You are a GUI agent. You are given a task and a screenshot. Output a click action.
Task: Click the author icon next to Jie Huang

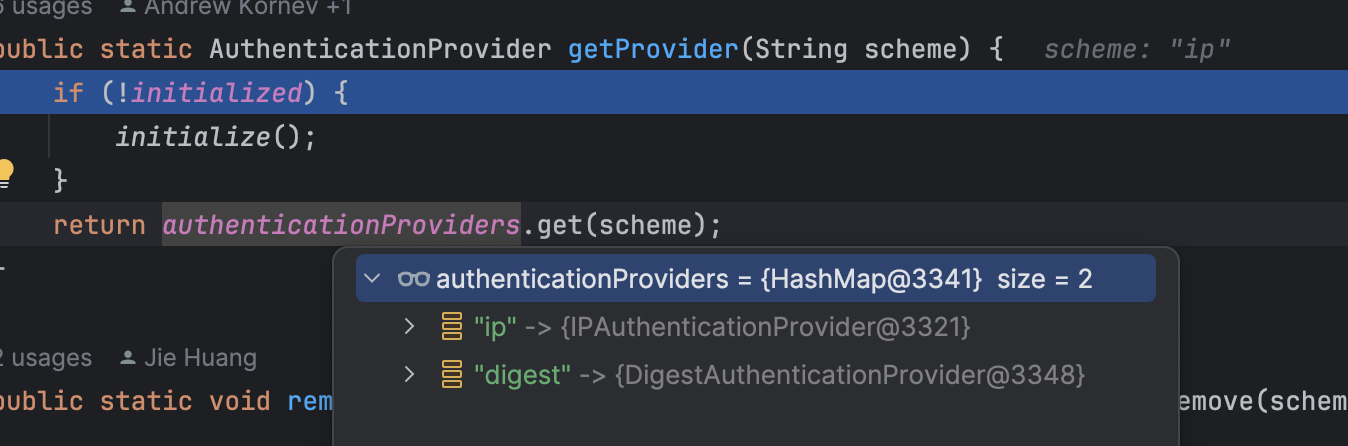(128, 358)
